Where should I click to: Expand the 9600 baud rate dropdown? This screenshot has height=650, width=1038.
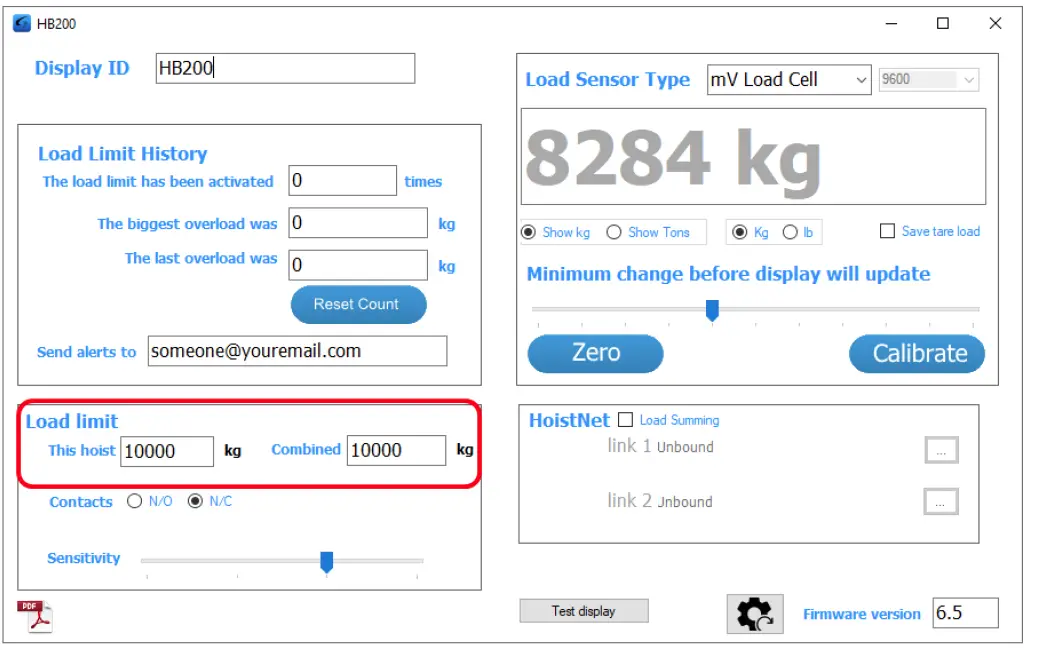coord(928,80)
